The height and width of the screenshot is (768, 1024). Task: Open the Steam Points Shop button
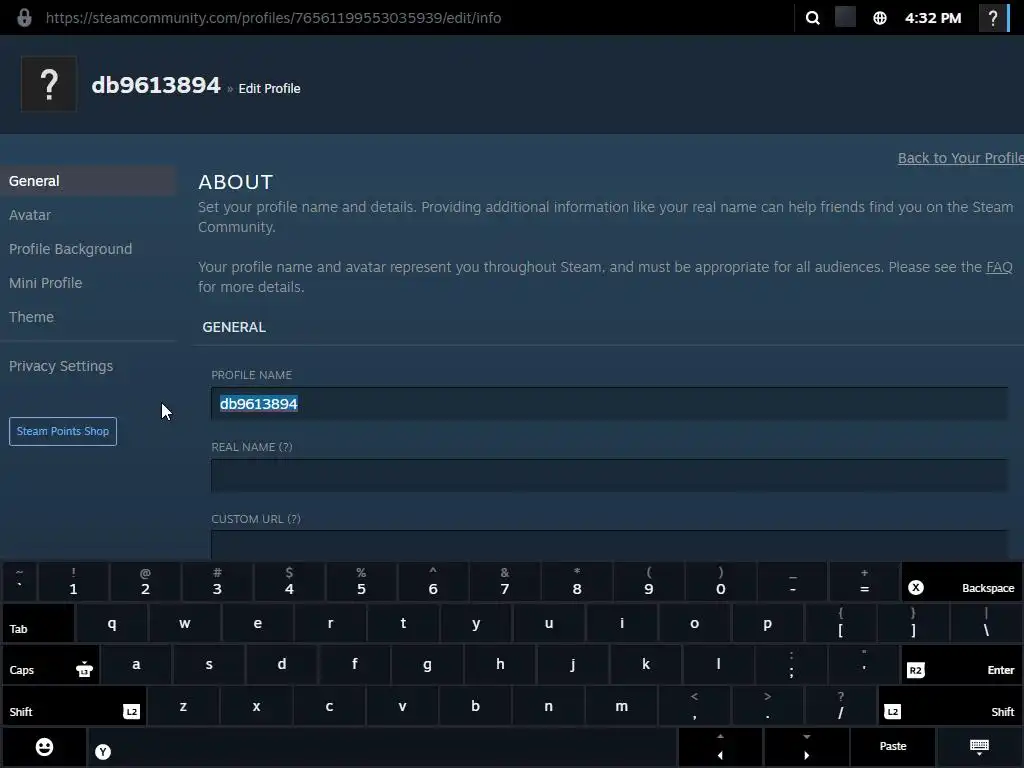point(63,431)
